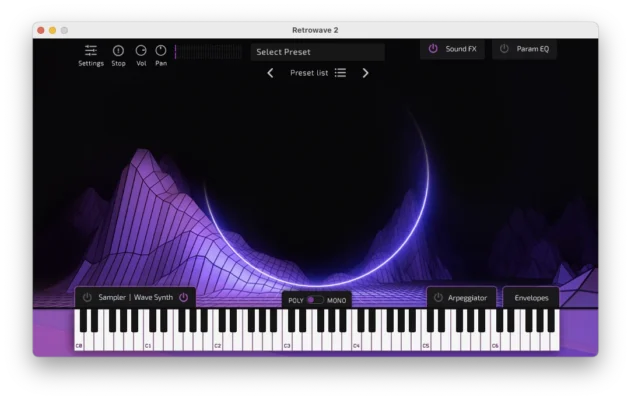
Task: Play the C6 piano key
Action: click(x=495, y=341)
